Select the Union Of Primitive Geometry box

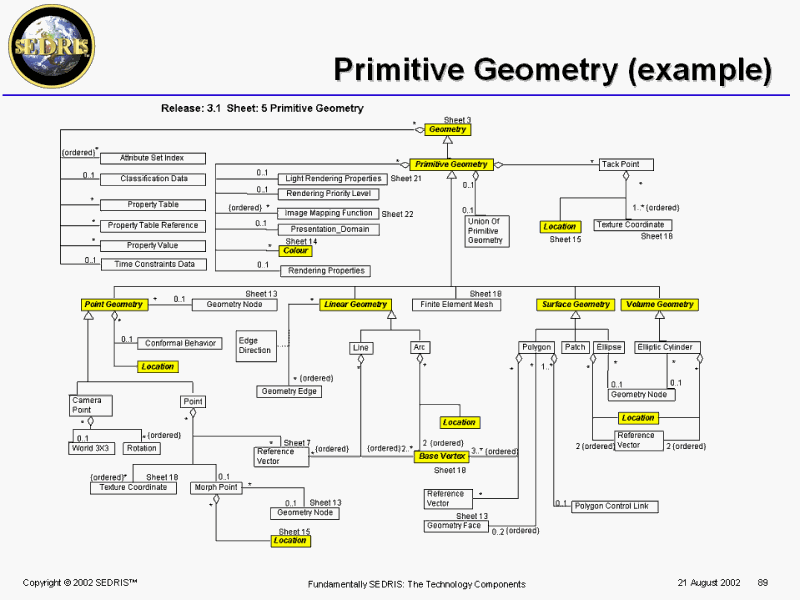pos(485,230)
